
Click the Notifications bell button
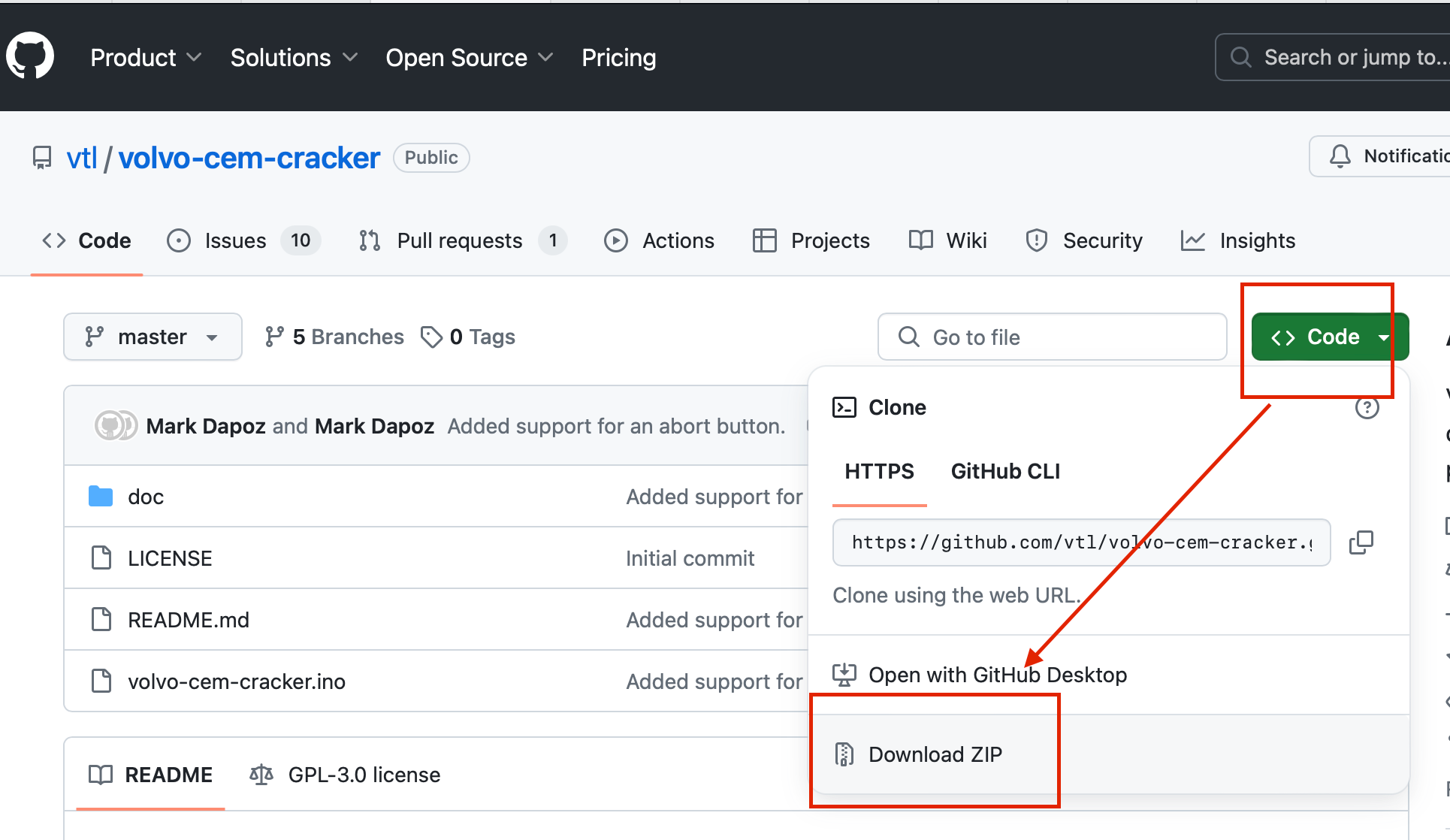[1381, 156]
